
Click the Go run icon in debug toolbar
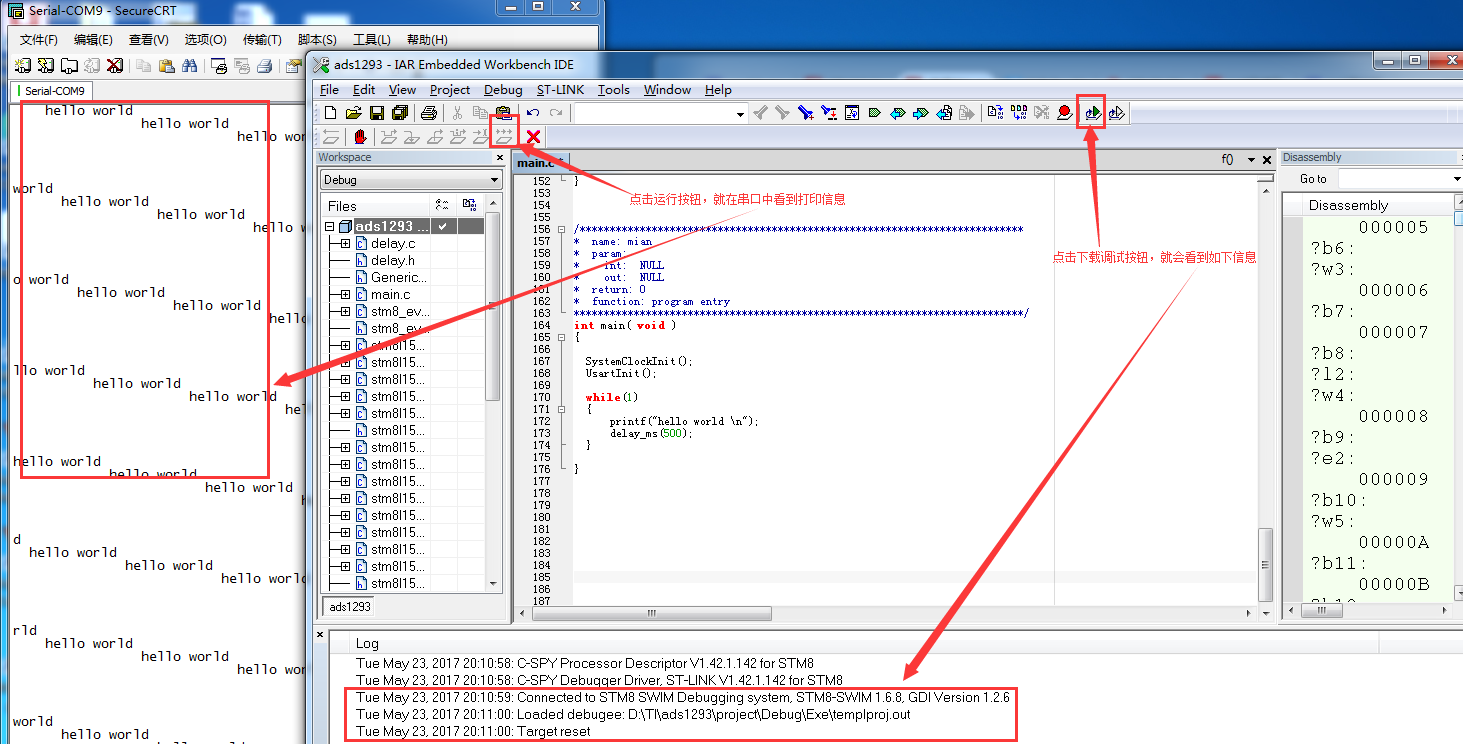(503, 137)
